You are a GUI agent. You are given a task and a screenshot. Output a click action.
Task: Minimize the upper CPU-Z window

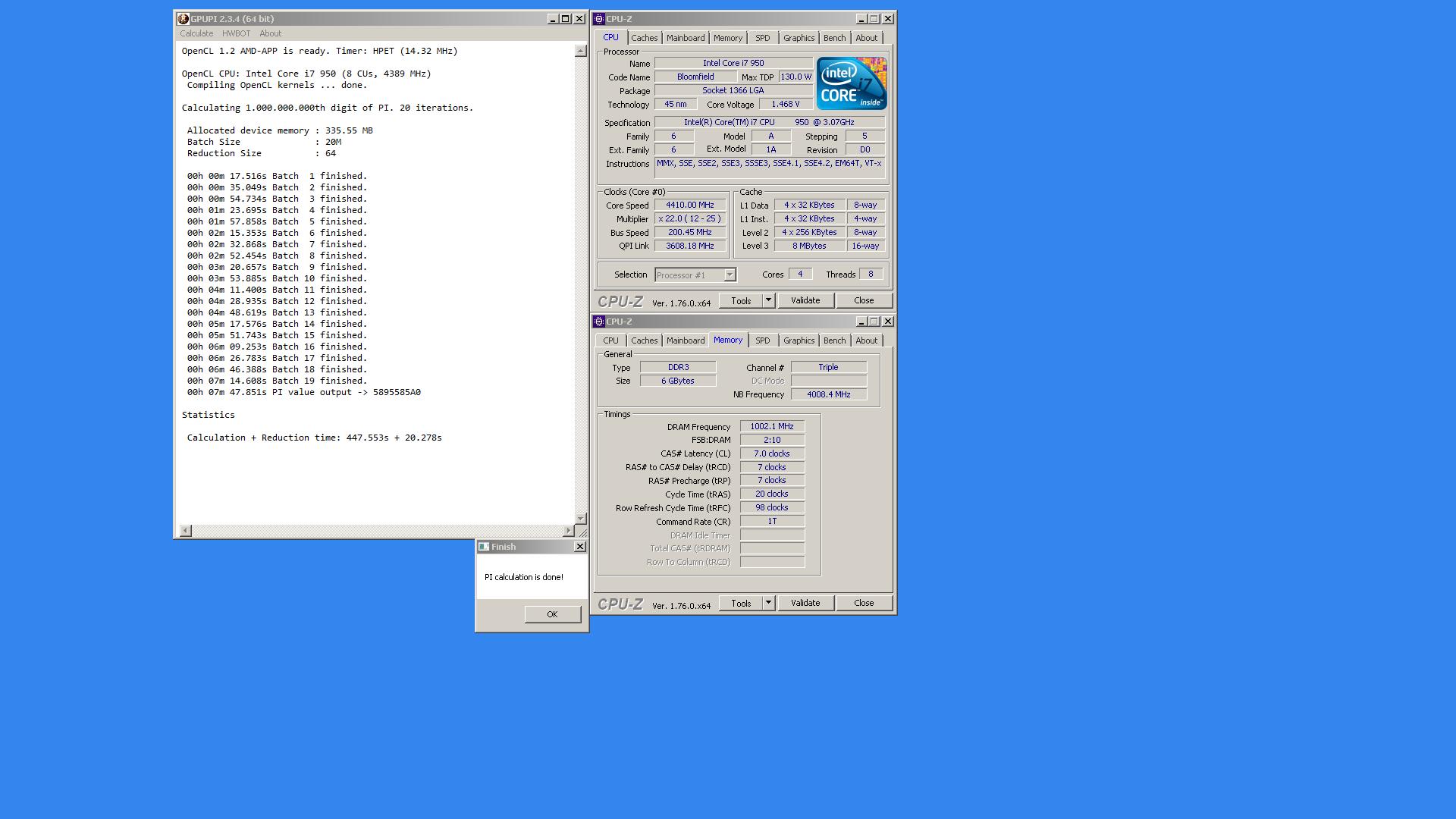coord(861,19)
